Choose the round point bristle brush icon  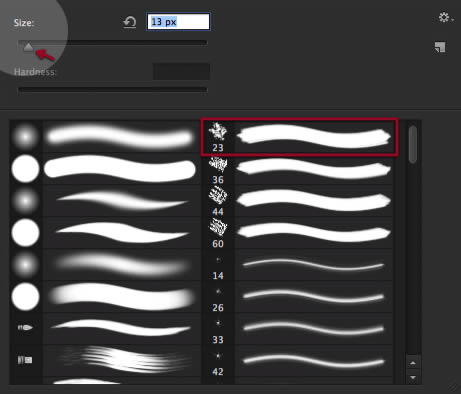point(25,328)
